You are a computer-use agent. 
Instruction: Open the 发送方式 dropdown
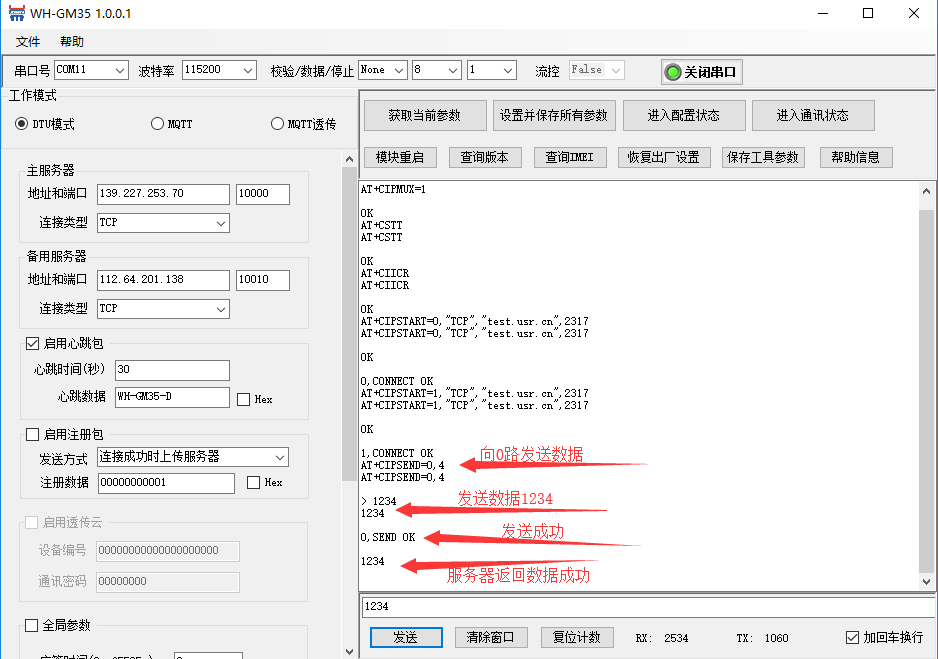[x=192, y=457]
